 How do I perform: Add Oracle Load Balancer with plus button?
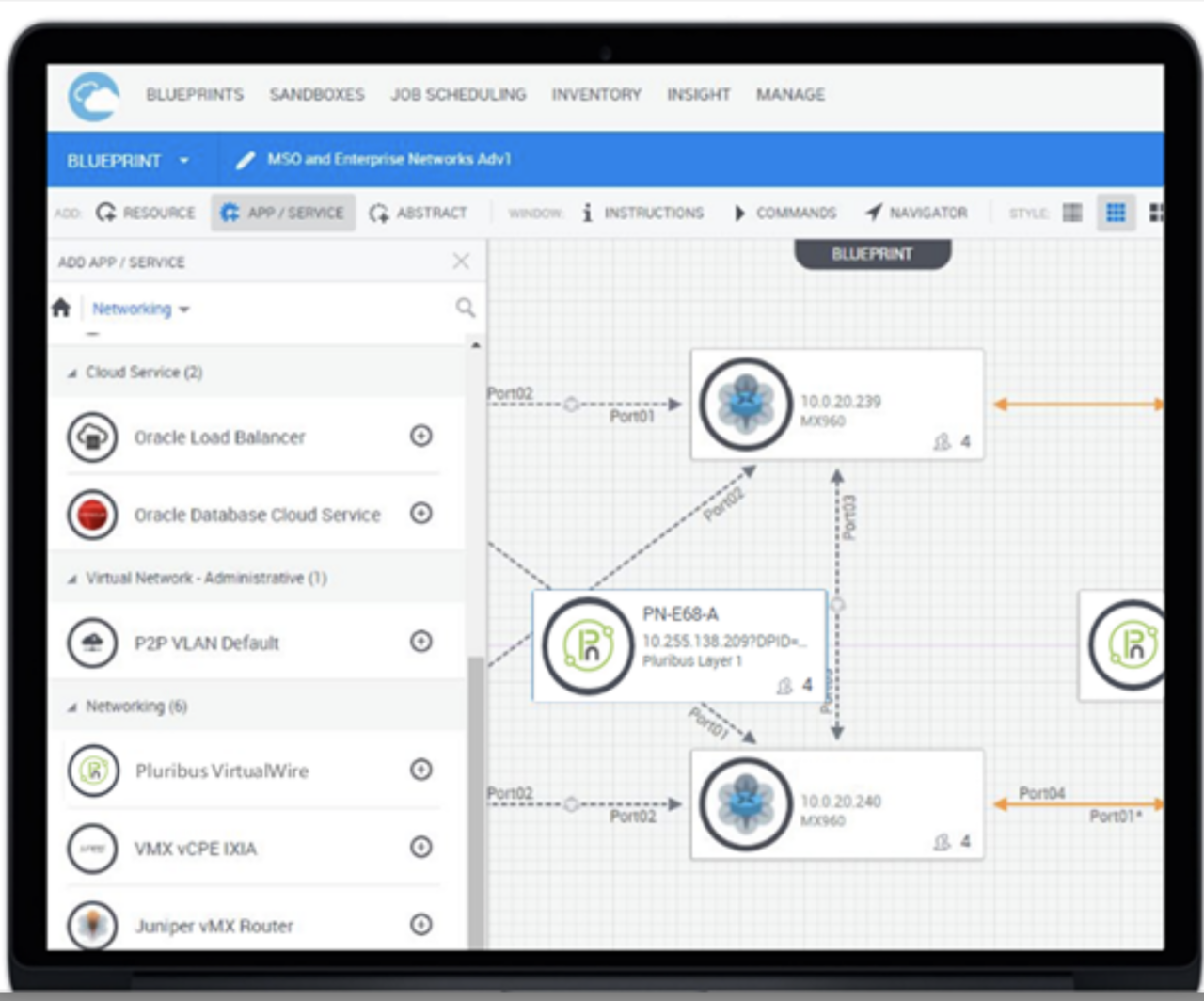[421, 436]
